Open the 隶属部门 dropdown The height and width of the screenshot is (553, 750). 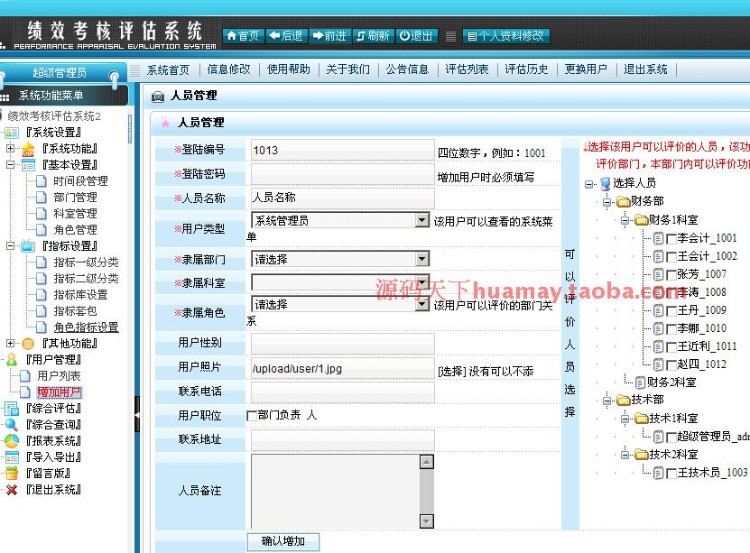[x=340, y=259]
